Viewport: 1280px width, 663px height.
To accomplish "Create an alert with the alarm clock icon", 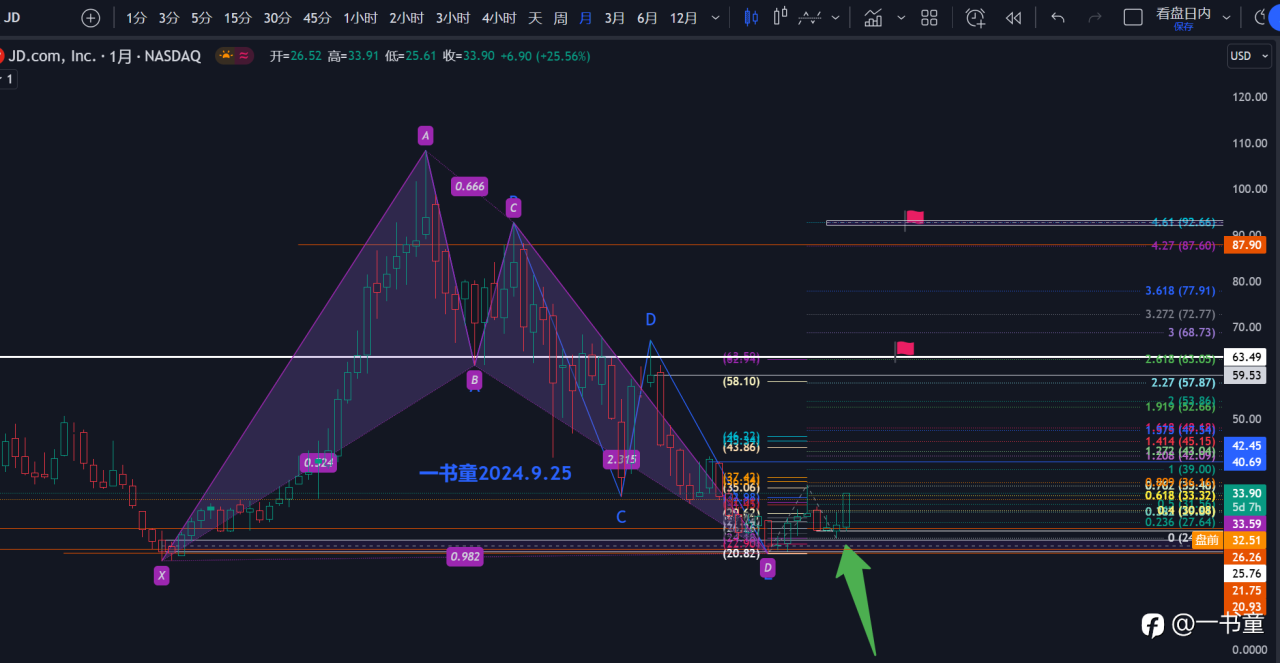I will 975,18.
